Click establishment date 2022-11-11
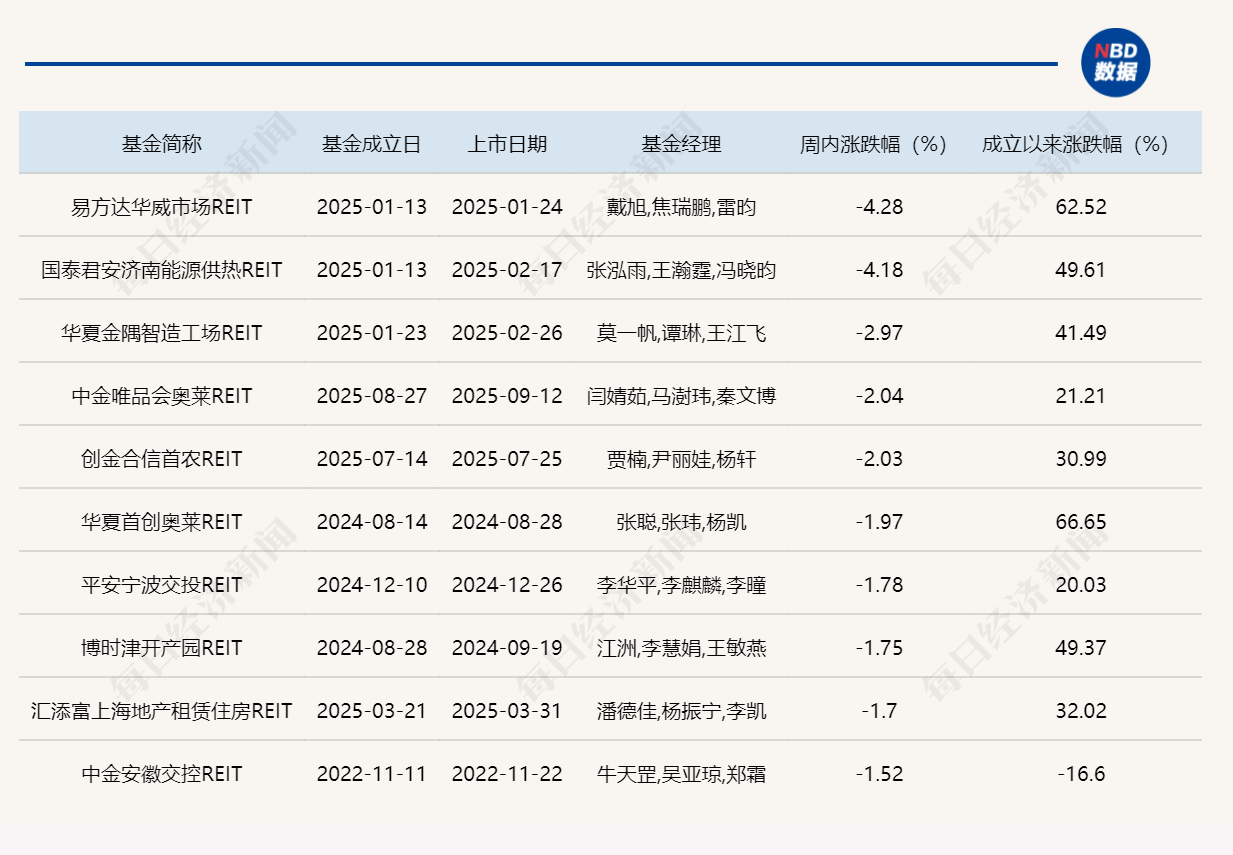This screenshot has width=1233, height=855. click(372, 774)
